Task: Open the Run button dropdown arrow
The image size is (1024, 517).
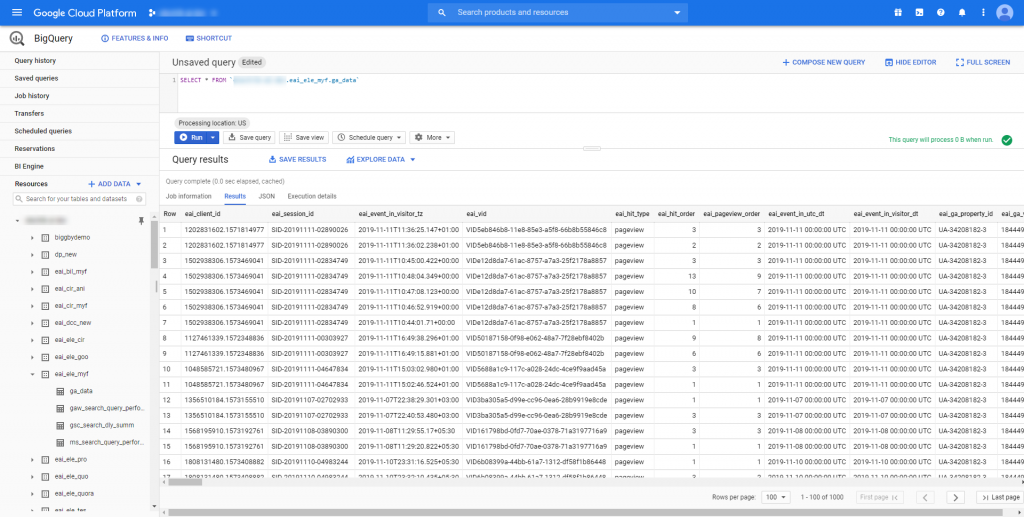Action: tap(214, 138)
